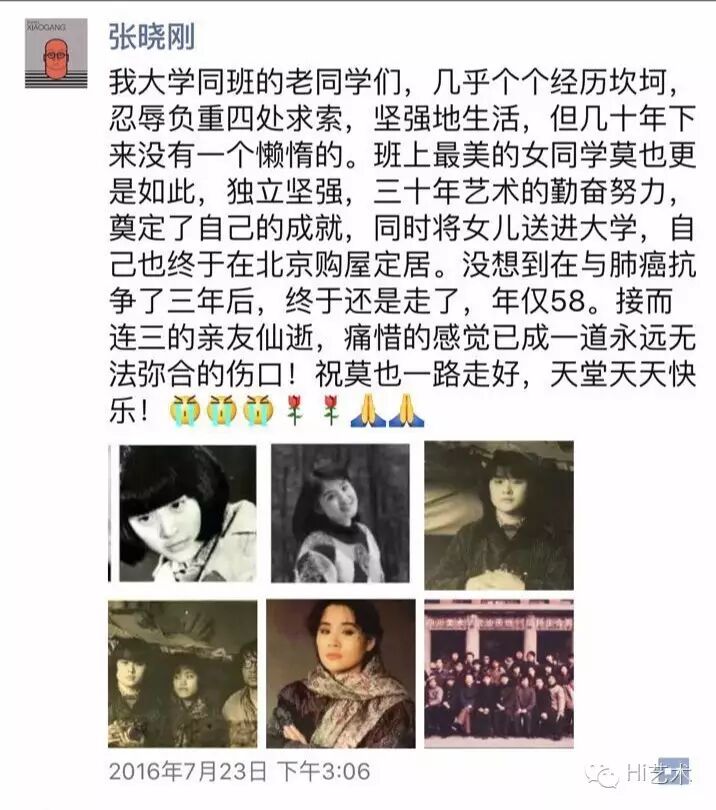Image resolution: width=716 pixels, height=810 pixels.
Task: Open the second photo of smiling woman
Action: 340,514
